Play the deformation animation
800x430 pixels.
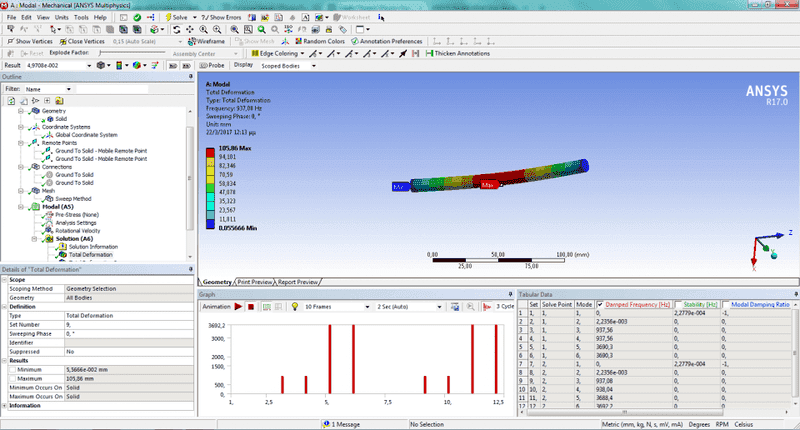[239, 306]
